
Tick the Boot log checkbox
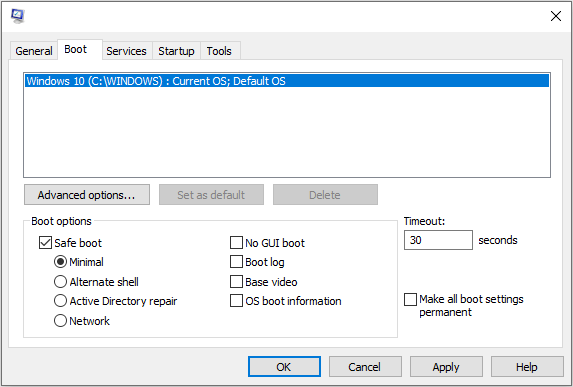236,262
